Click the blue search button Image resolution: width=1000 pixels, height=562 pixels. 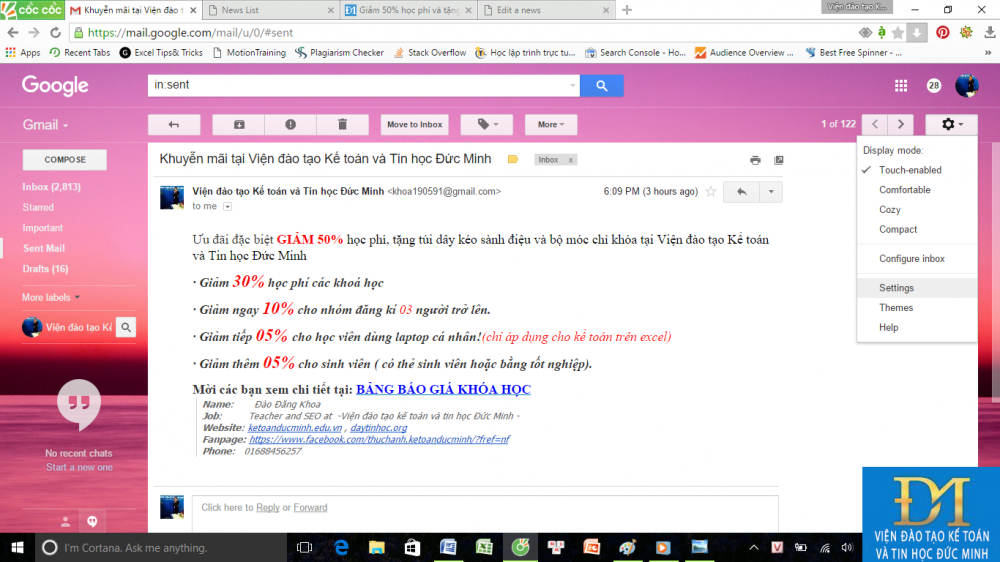click(x=601, y=85)
